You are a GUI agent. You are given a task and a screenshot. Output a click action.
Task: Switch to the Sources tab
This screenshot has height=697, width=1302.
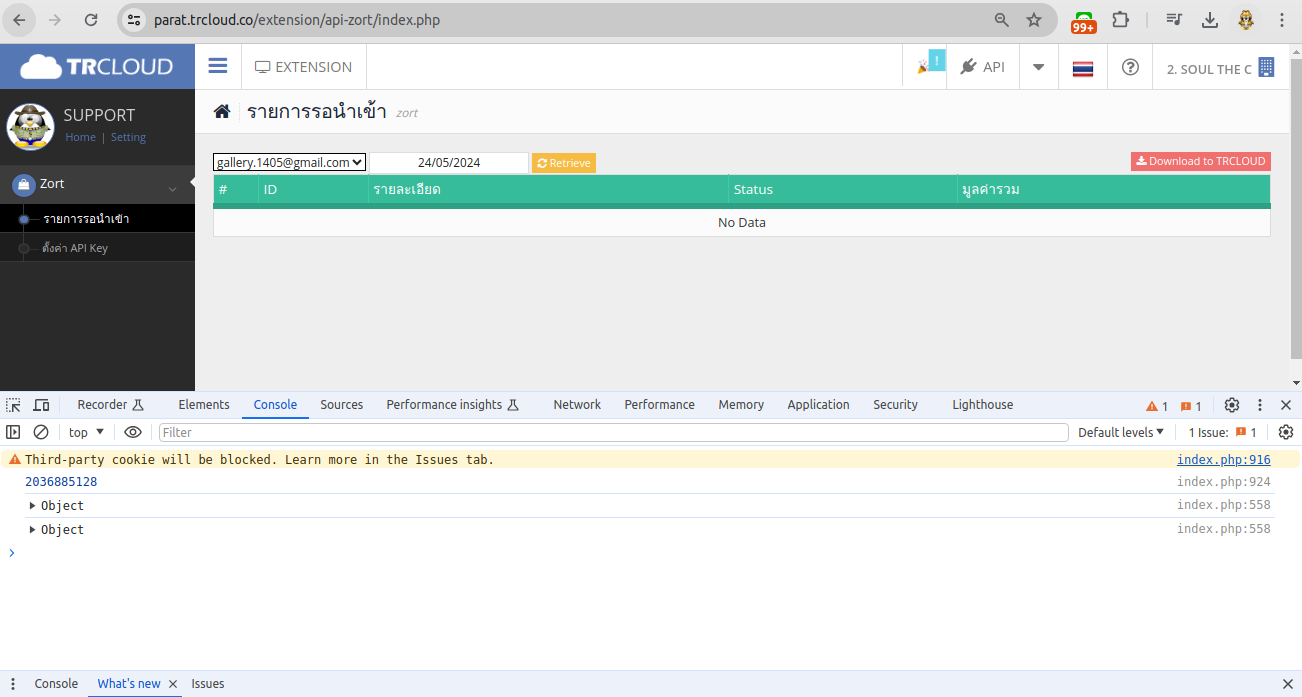[341, 405]
